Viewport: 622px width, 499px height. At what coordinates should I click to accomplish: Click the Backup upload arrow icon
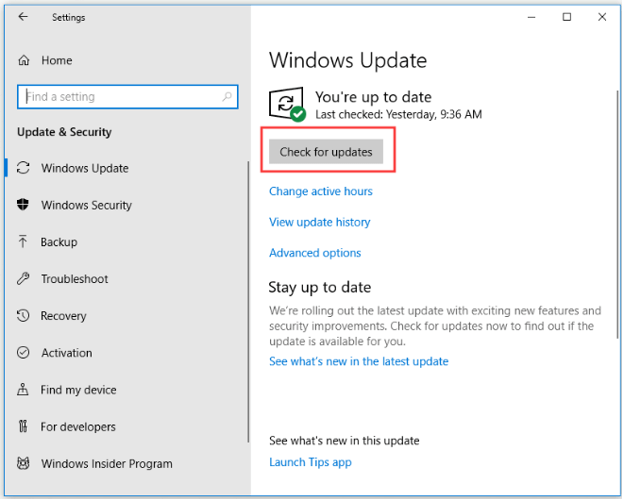pos(23,242)
